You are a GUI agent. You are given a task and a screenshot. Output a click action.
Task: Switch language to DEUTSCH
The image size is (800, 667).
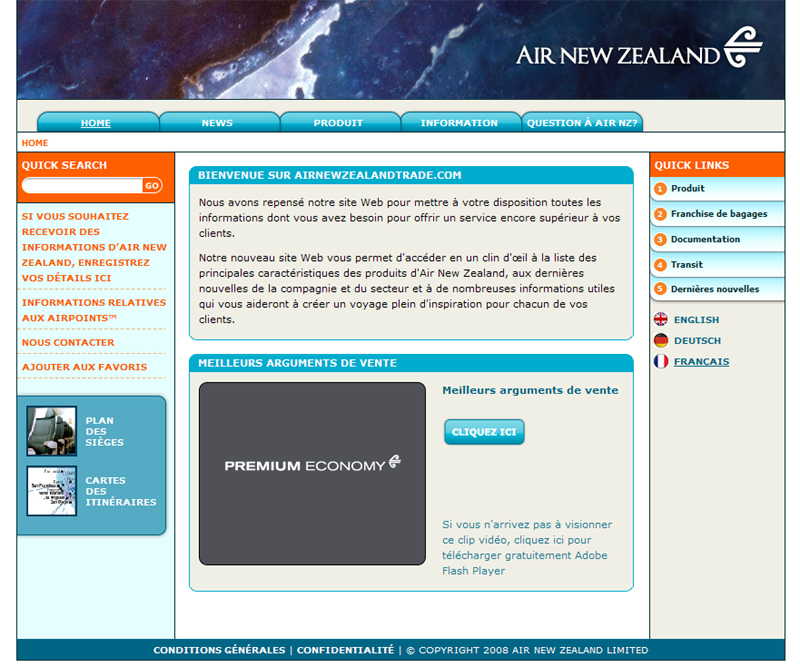[x=697, y=341]
